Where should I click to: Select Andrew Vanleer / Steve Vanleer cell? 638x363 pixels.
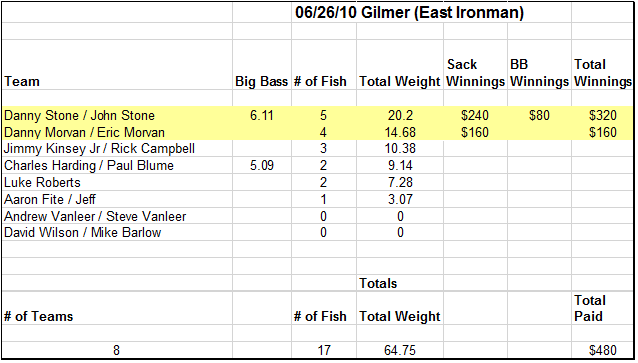pyautogui.click(x=117, y=216)
